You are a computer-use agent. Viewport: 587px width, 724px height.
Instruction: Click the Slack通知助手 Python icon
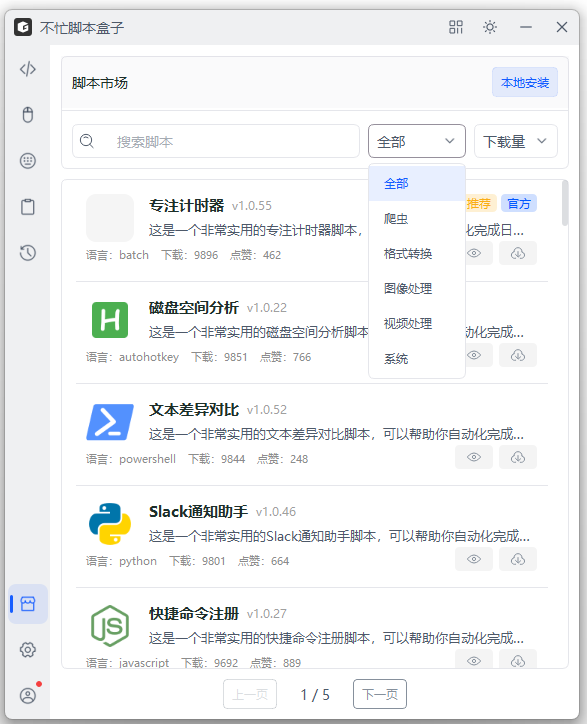[110, 524]
